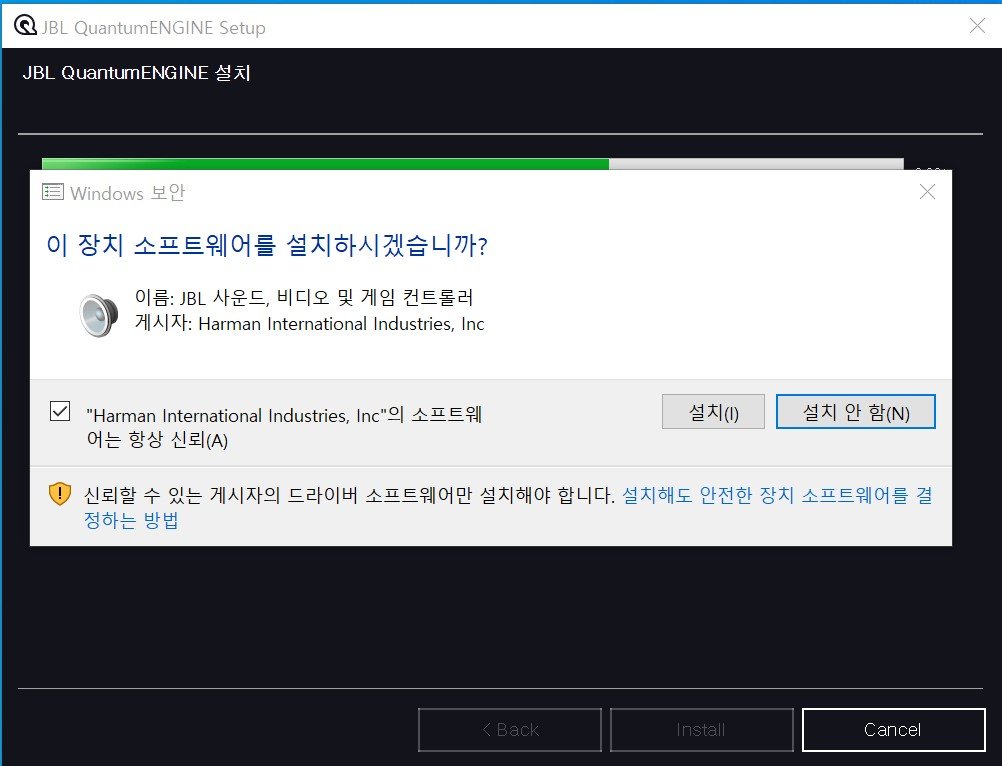Click the publisher line "Harman International Industries, Inc"
Screen dimensions: 1002x766
coord(310,324)
